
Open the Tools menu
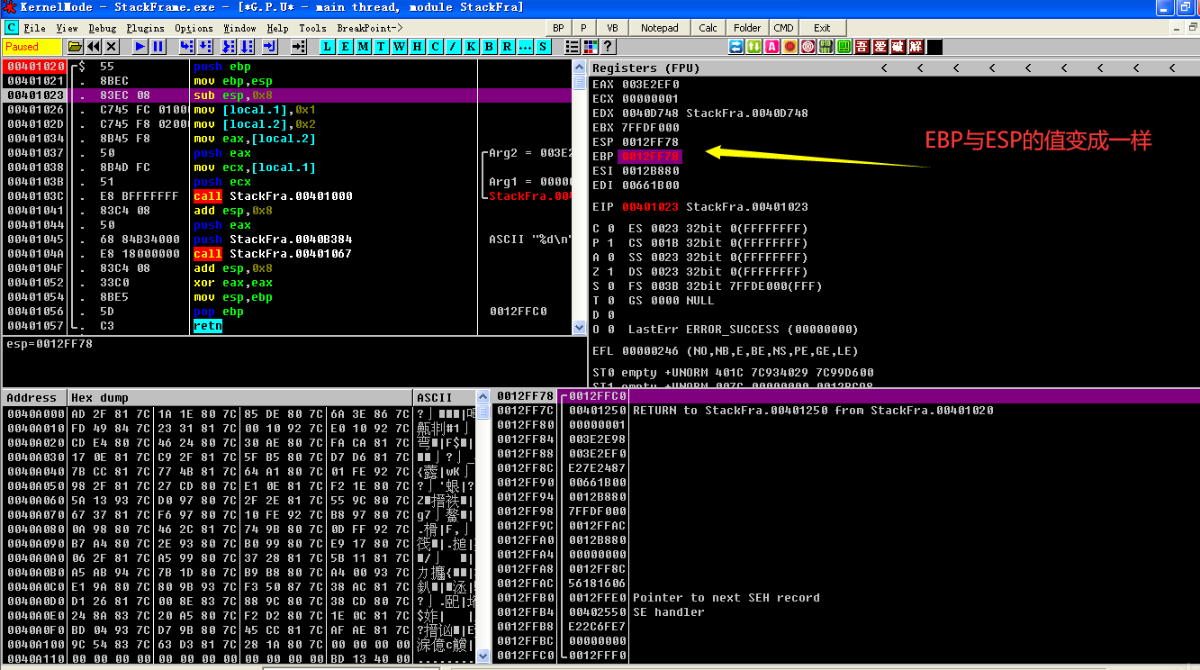pyautogui.click(x=313, y=28)
